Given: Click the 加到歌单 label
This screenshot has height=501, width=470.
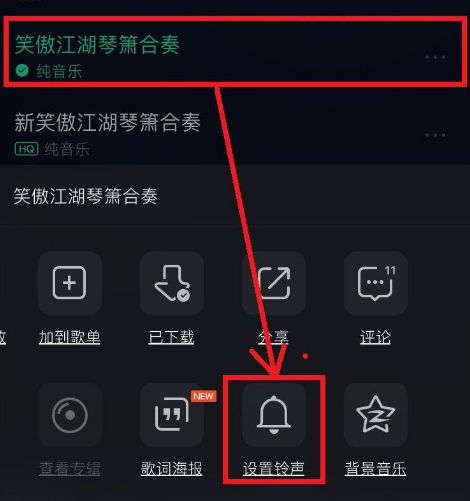Looking at the screenshot, I should (x=70, y=337).
